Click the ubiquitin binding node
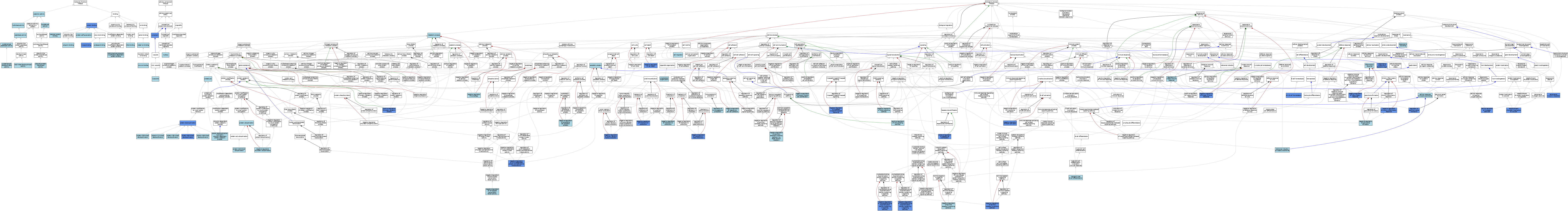This screenshot has height=211, width=1568. (68, 45)
